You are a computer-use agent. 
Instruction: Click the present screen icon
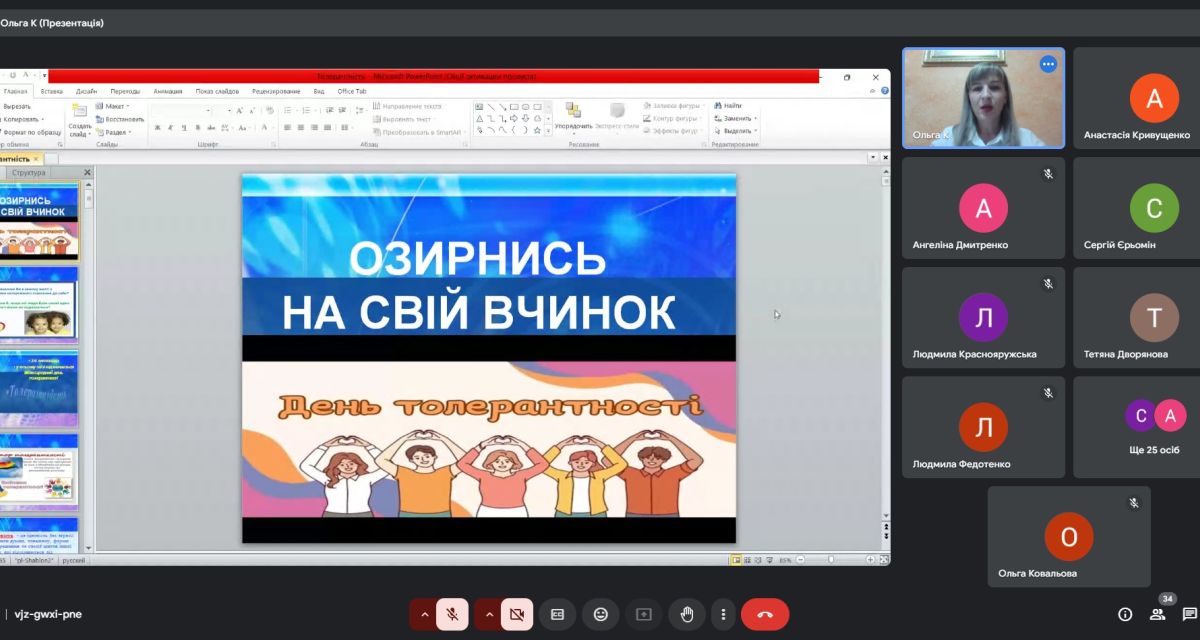pyautogui.click(x=644, y=614)
